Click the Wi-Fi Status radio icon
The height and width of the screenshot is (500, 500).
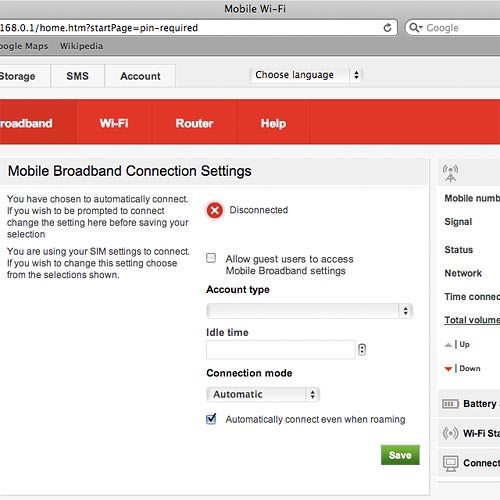(450, 433)
